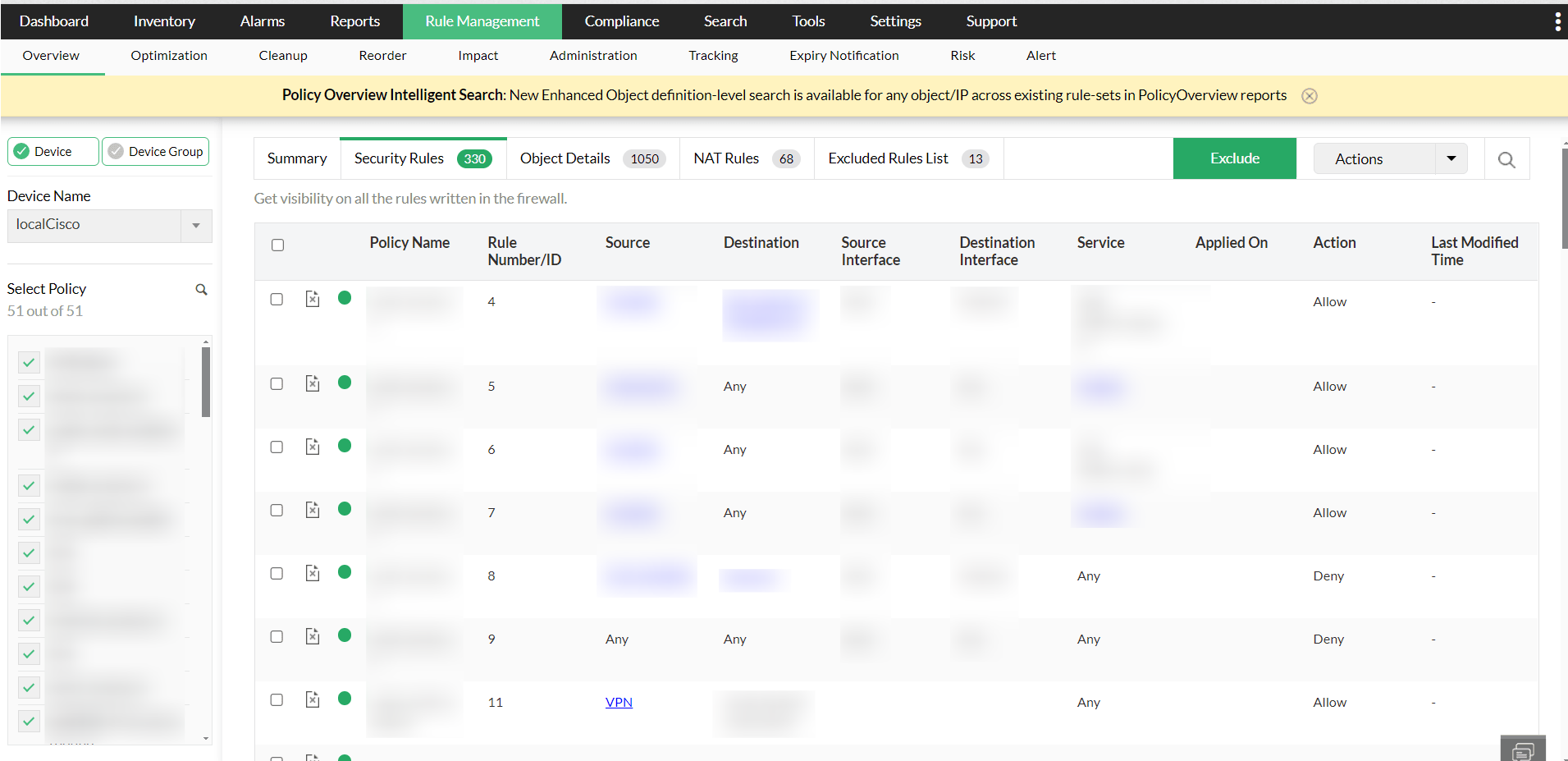This screenshot has height=761, width=1568.
Task: Open the Reports main tab
Action: [355, 21]
